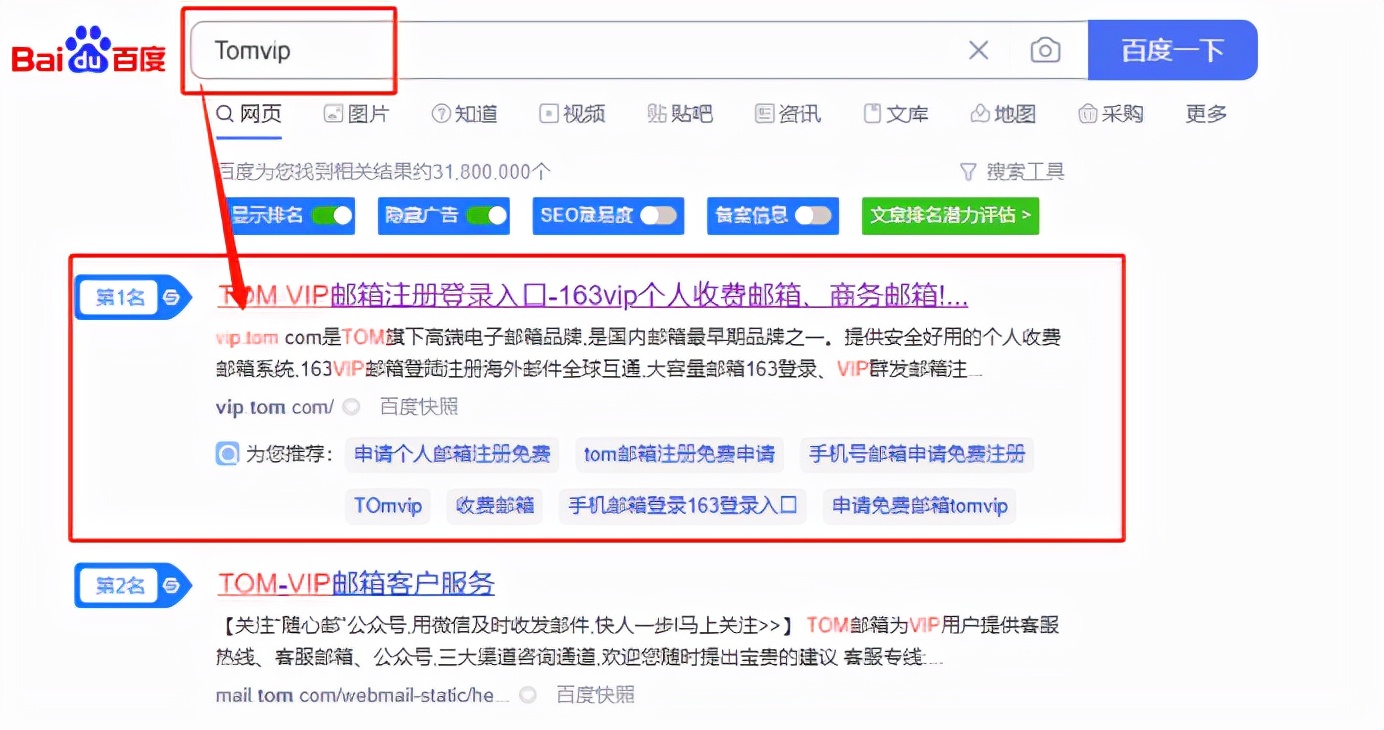Click 文章排名潜力评估 green button
Viewport: 1384px width, 730px height.
tap(950, 215)
